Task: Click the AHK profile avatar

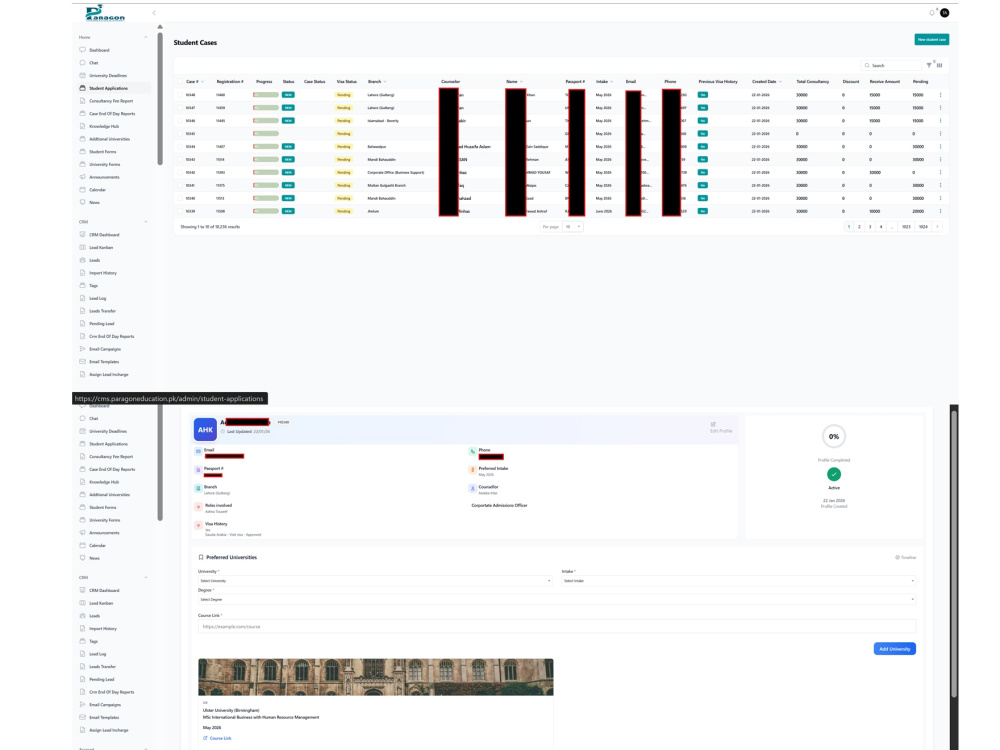Action: (205, 429)
